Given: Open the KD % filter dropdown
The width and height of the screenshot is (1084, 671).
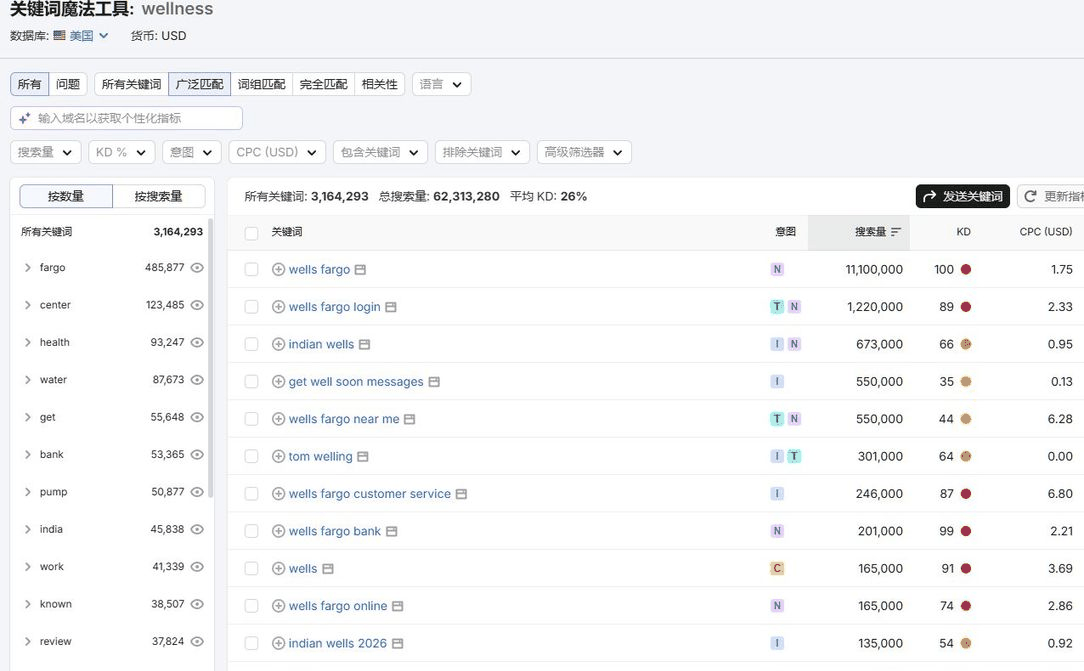Looking at the screenshot, I should point(121,152).
